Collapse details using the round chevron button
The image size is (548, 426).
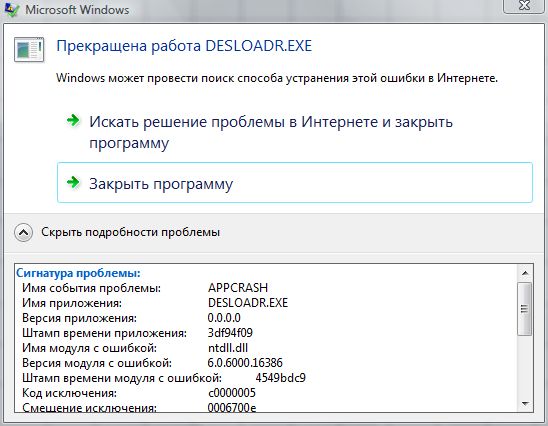23,232
